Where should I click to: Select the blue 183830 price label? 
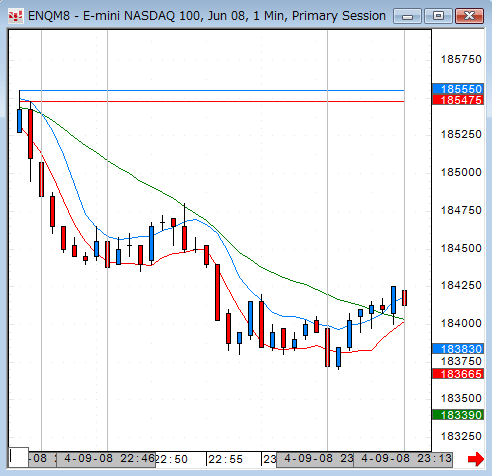click(x=458, y=349)
